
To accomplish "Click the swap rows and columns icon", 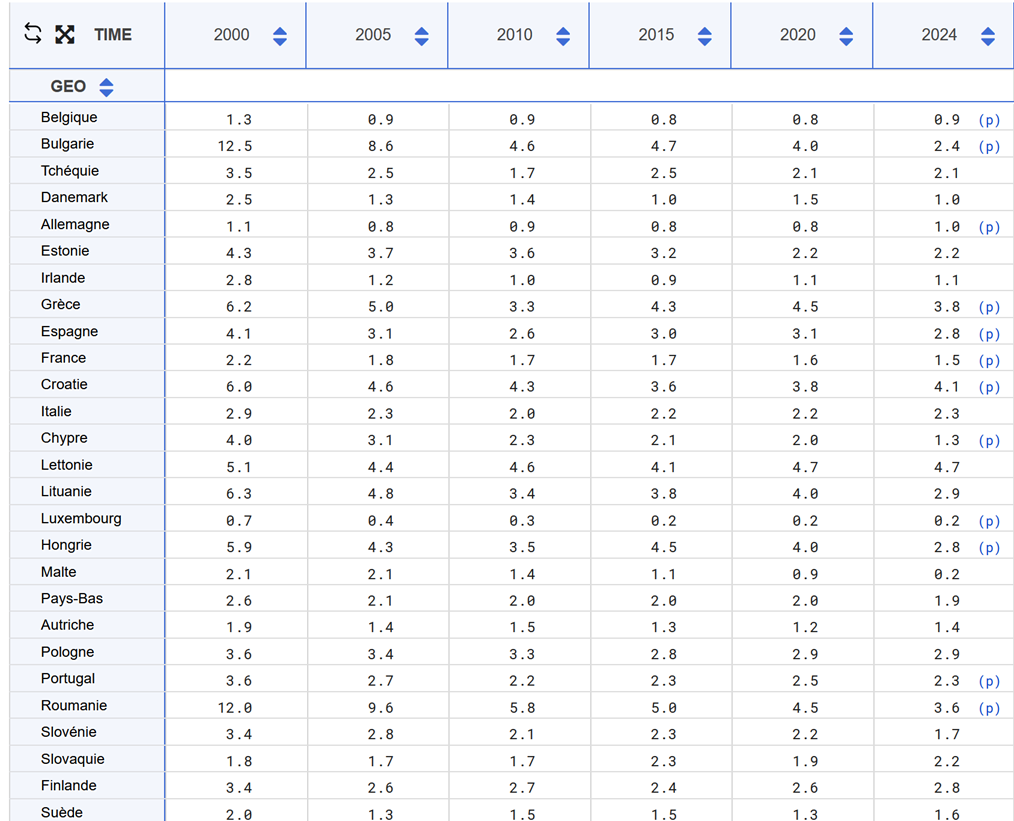I will pos(33,34).
